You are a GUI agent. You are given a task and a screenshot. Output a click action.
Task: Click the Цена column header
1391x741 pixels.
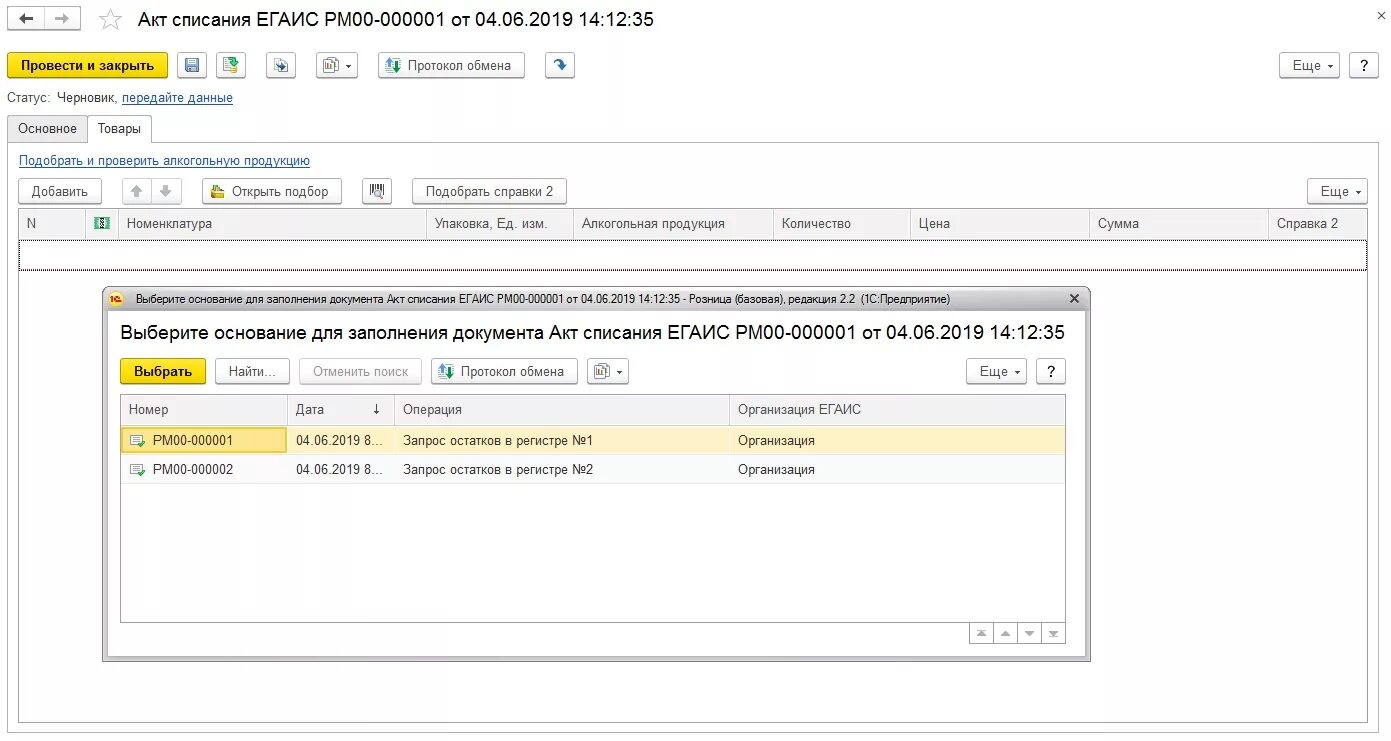(1000, 224)
